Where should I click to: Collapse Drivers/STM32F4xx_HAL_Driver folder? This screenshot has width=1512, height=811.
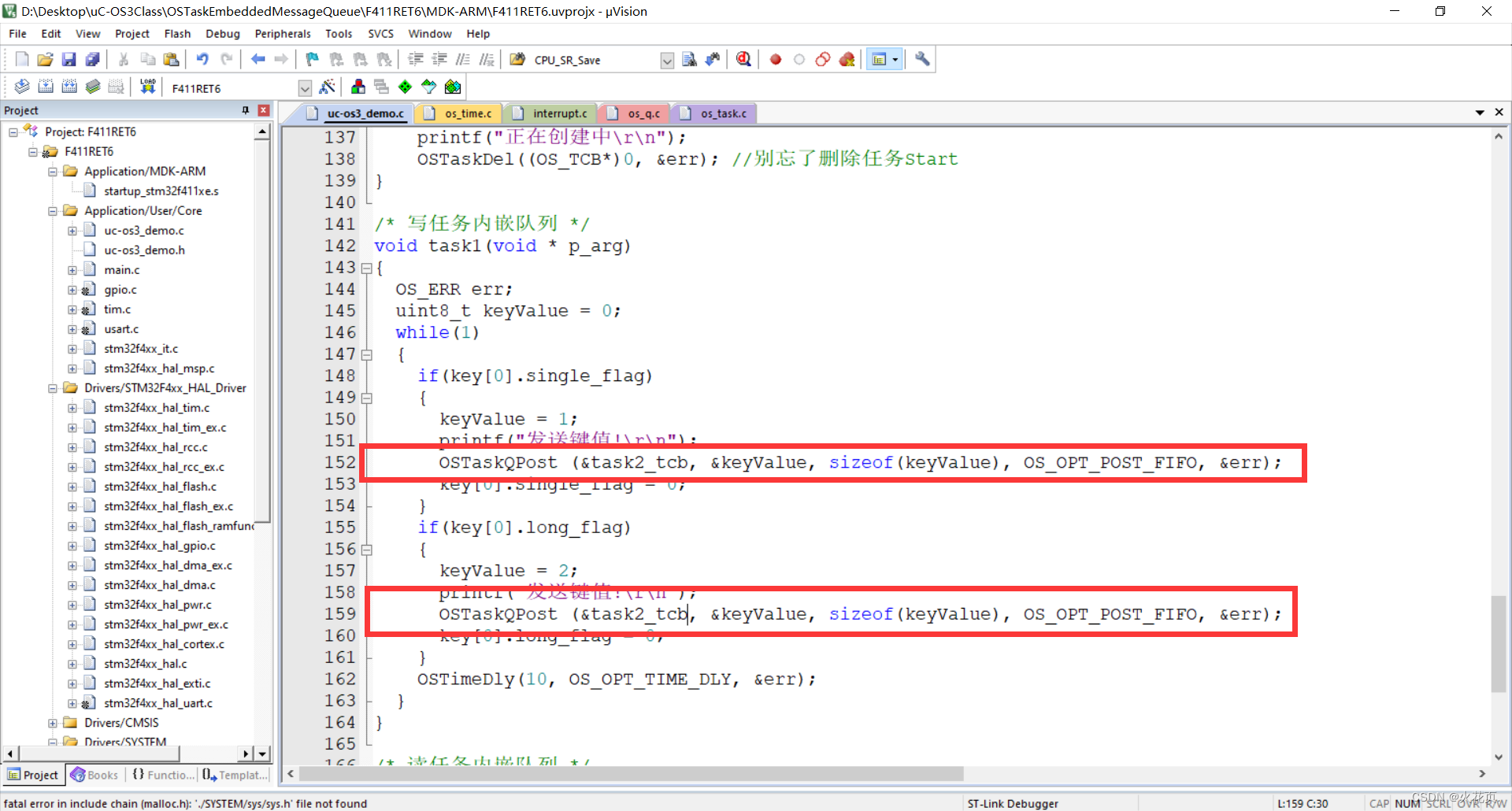click(x=53, y=388)
